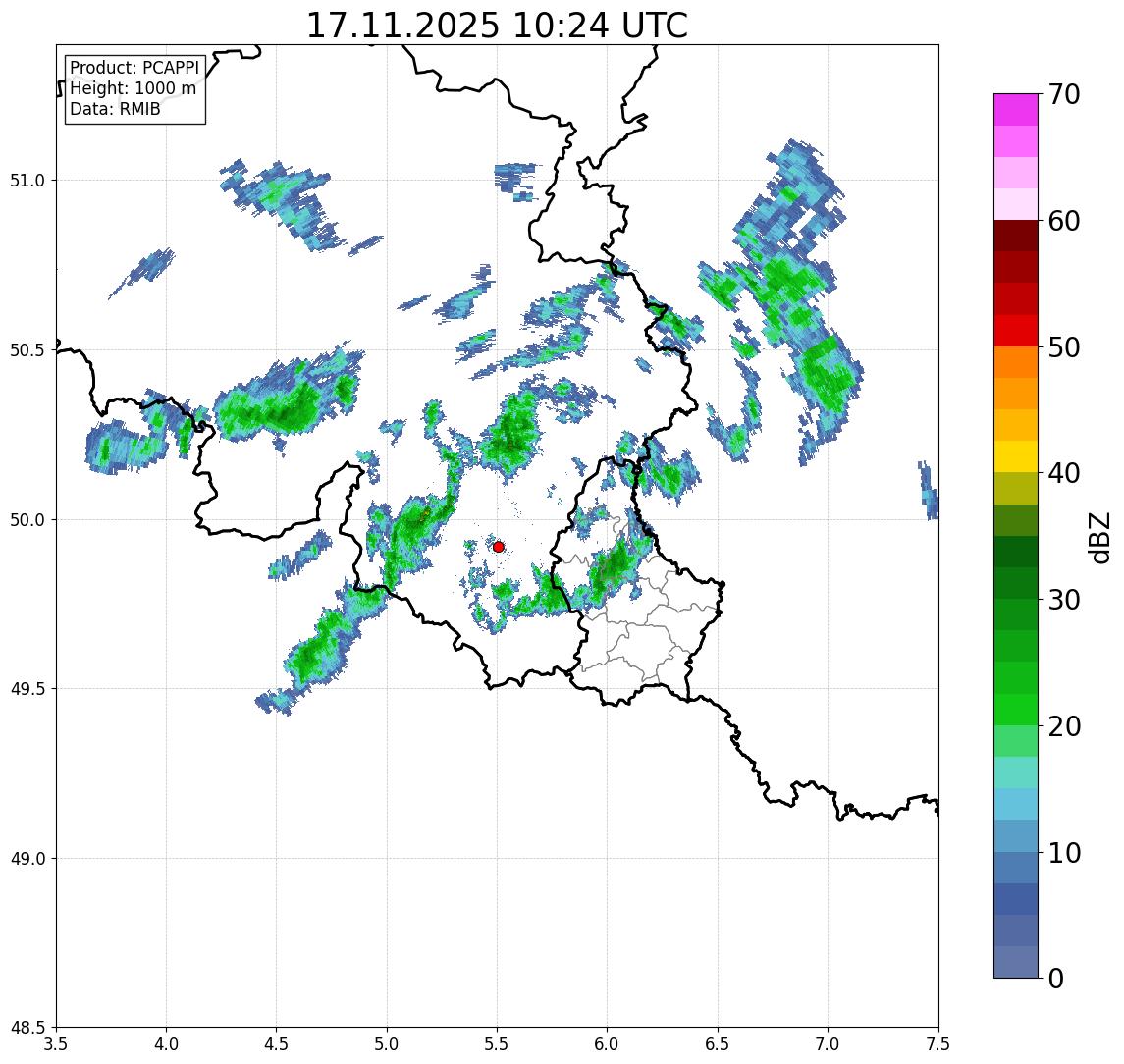Click the colorbar label 0
This screenshot has height=1064, width=1124.
point(1056,978)
